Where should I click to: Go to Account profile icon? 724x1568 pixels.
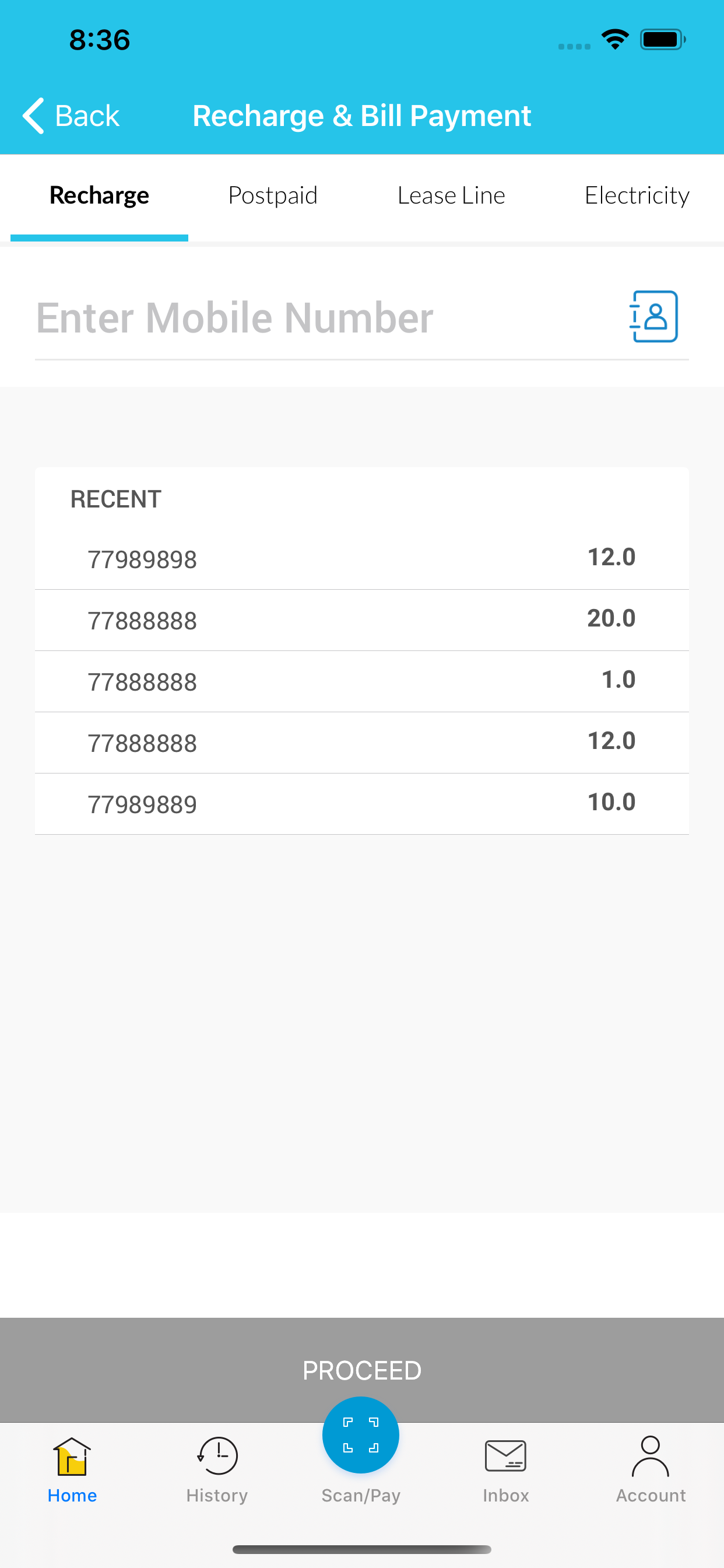tap(651, 1456)
